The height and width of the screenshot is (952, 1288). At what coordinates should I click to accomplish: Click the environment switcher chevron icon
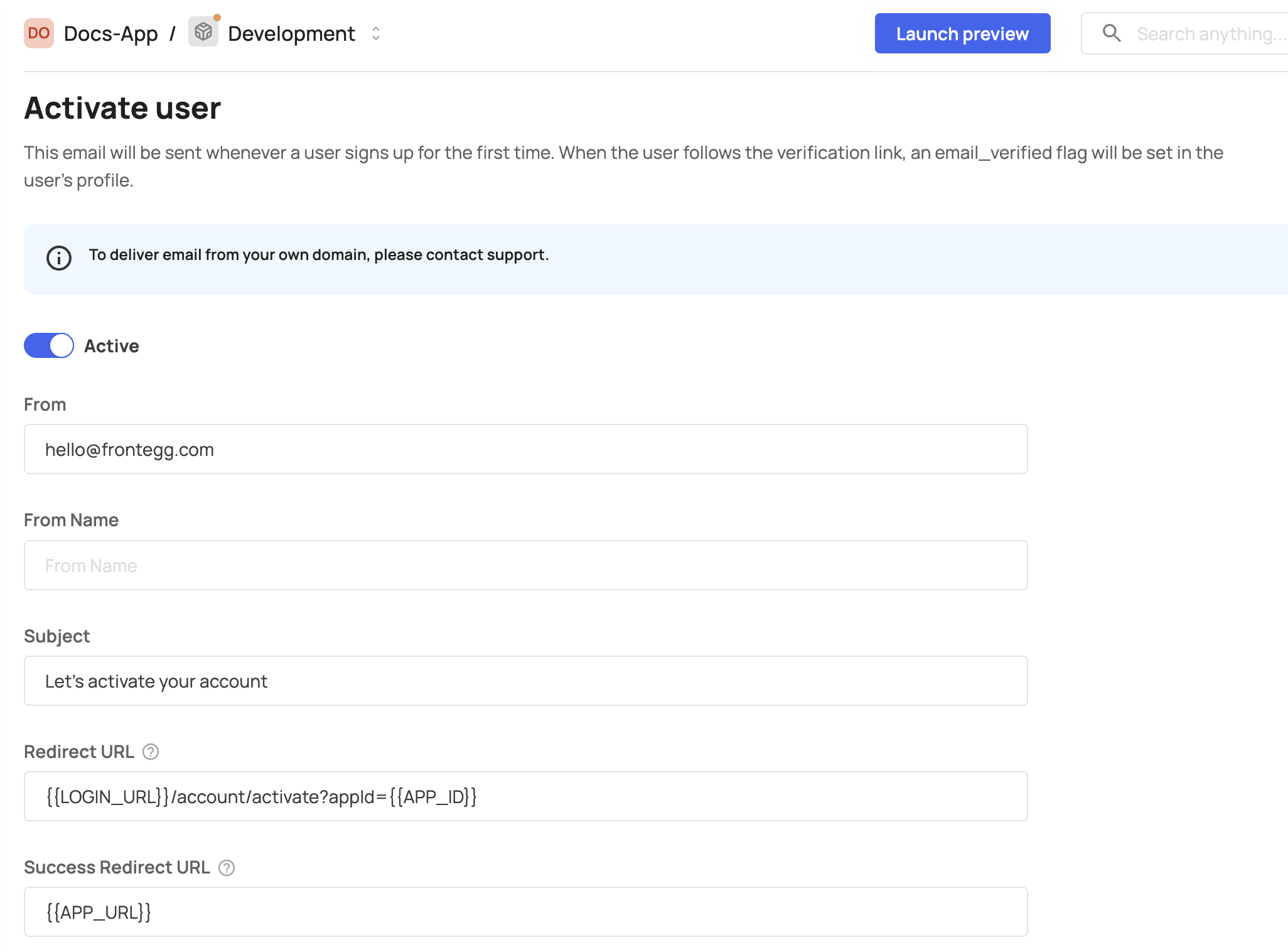tap(375, 33)
